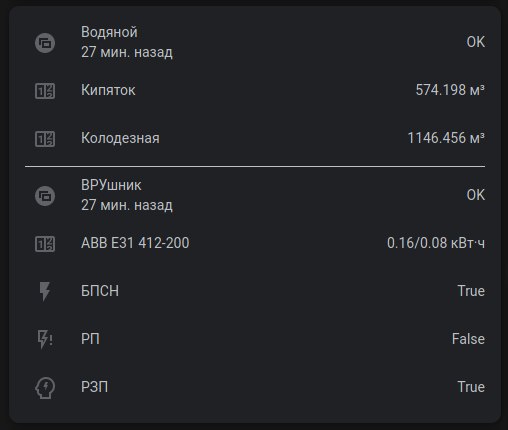Click the РП False state

tap(468, 339)
